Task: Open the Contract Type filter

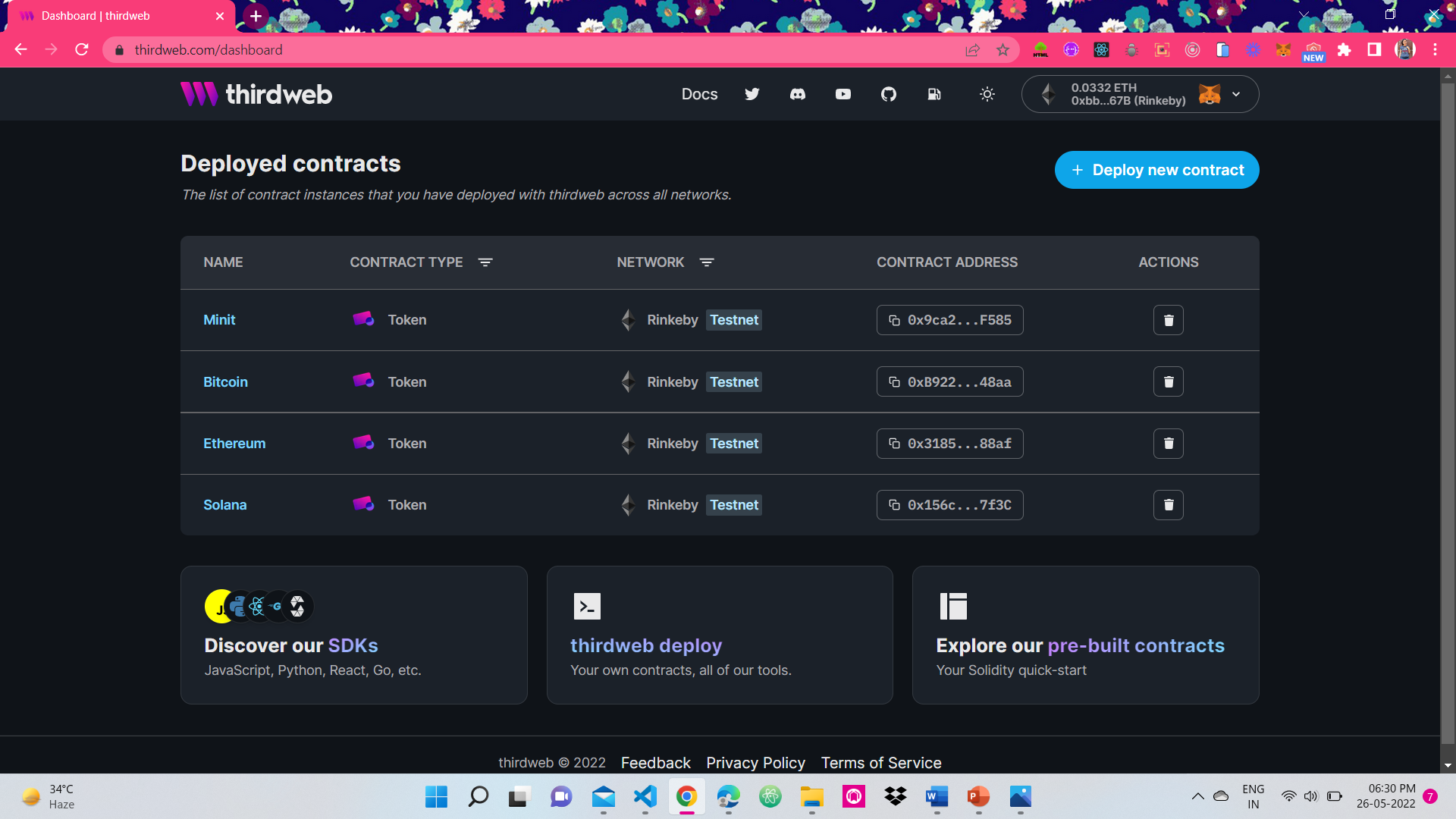Action: click(485, 262)
